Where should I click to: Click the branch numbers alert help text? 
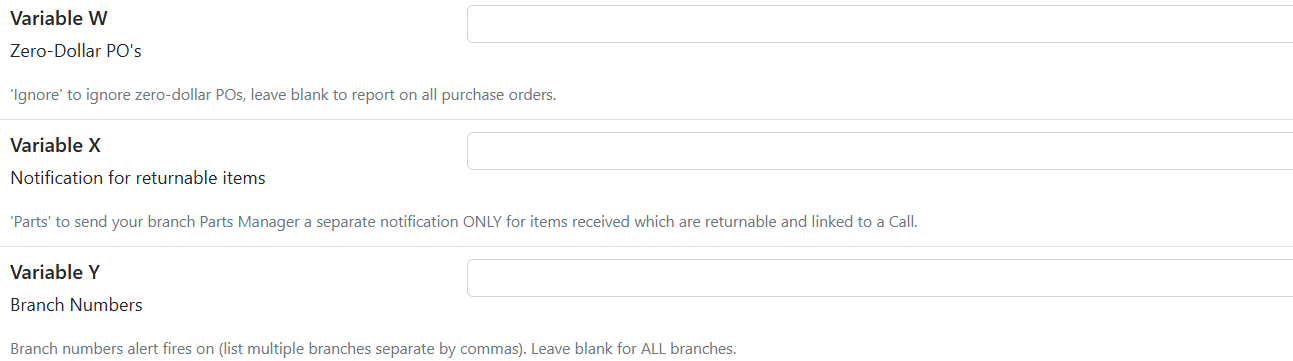373,350
